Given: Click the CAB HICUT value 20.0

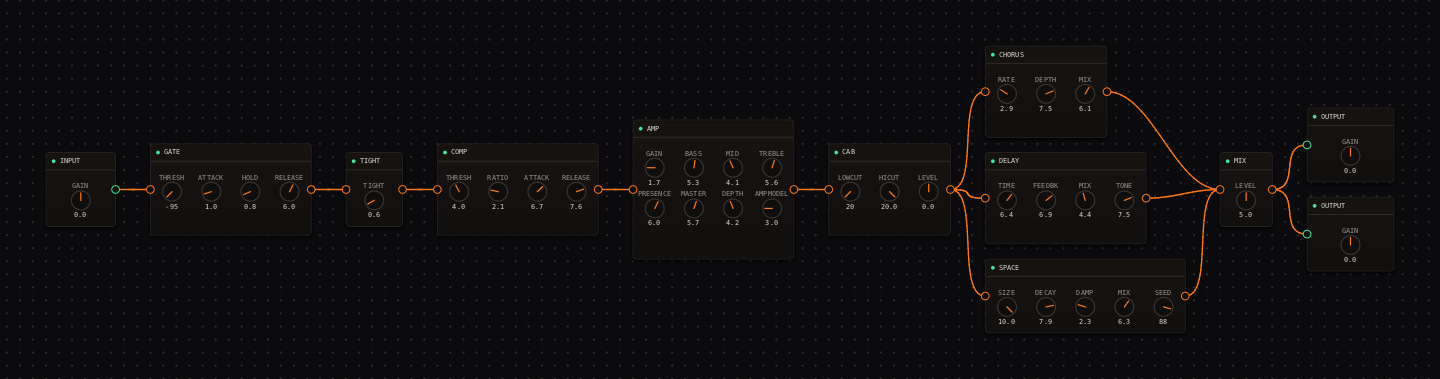Looking at the screenshot, I should (889, 207).
